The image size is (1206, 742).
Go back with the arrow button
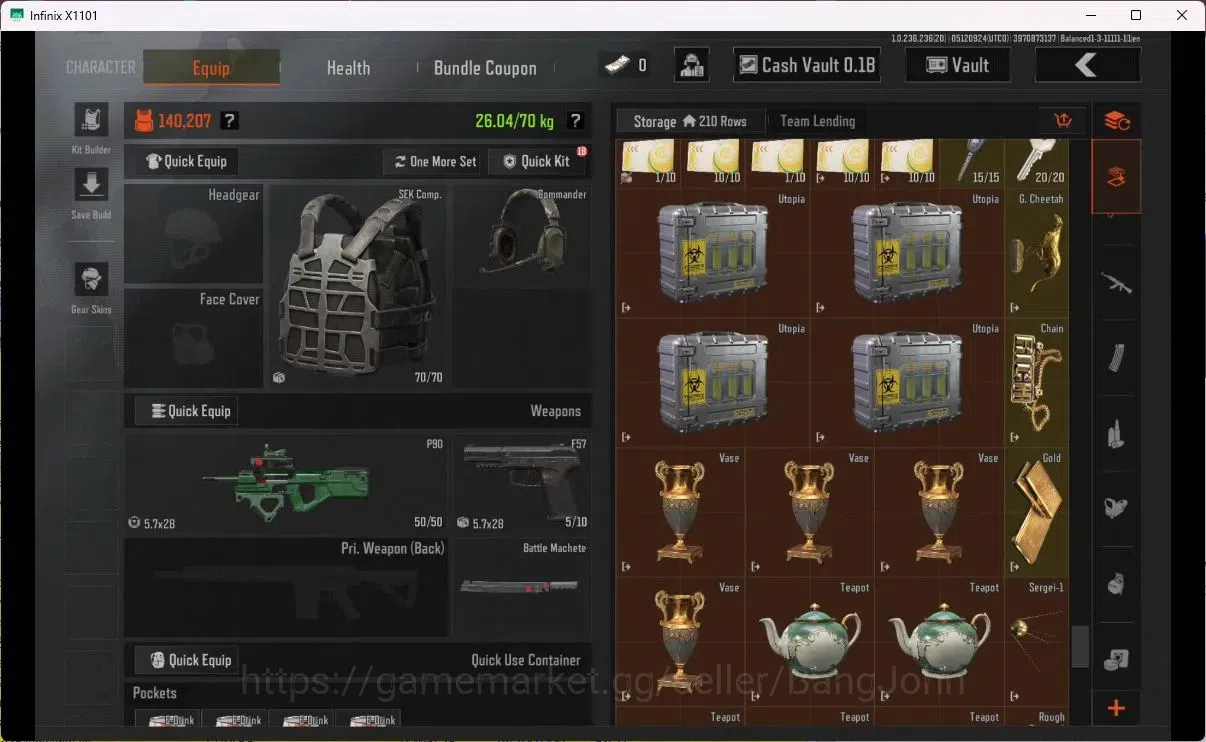tap(1087, 65)
